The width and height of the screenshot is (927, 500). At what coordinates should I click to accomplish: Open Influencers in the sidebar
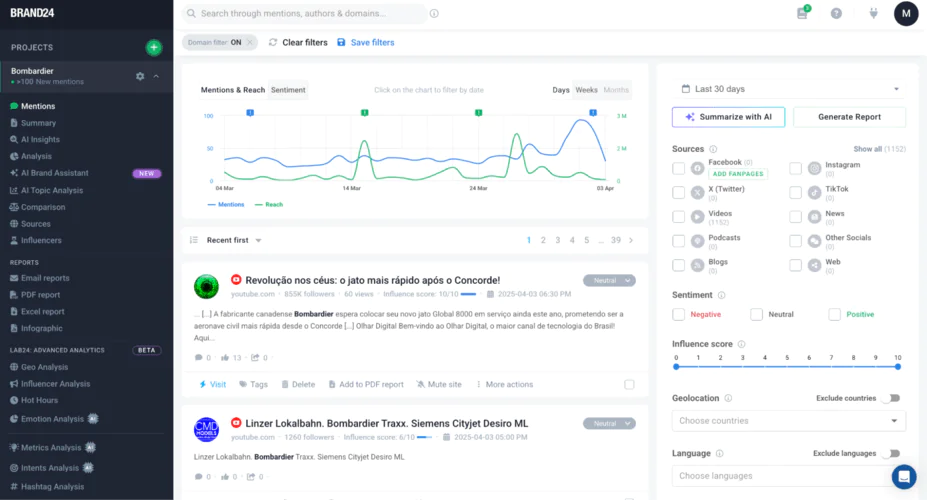[x=41, y=241]
